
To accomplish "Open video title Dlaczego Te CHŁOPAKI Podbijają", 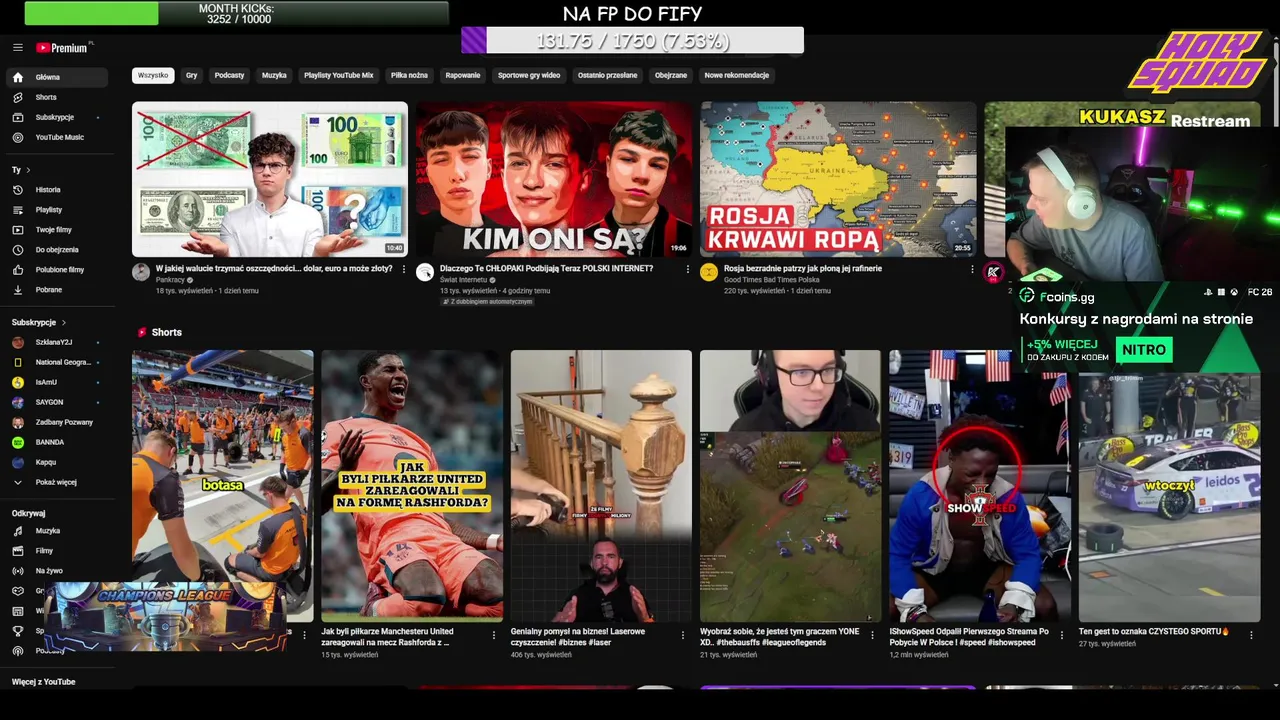I will [546, 268].
